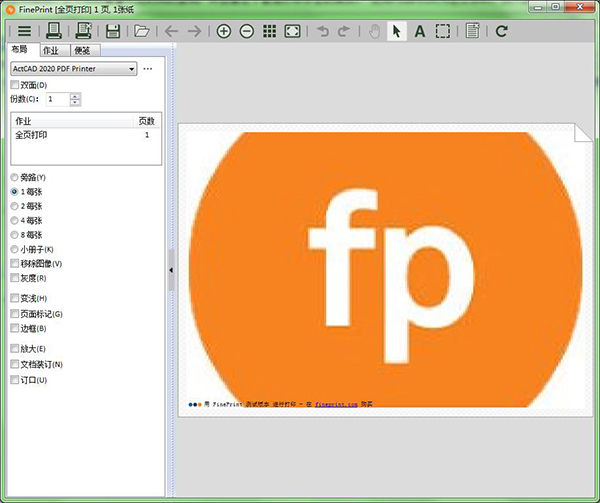
Task: Collapse the left panel with arrow
Action: (171, 270)
